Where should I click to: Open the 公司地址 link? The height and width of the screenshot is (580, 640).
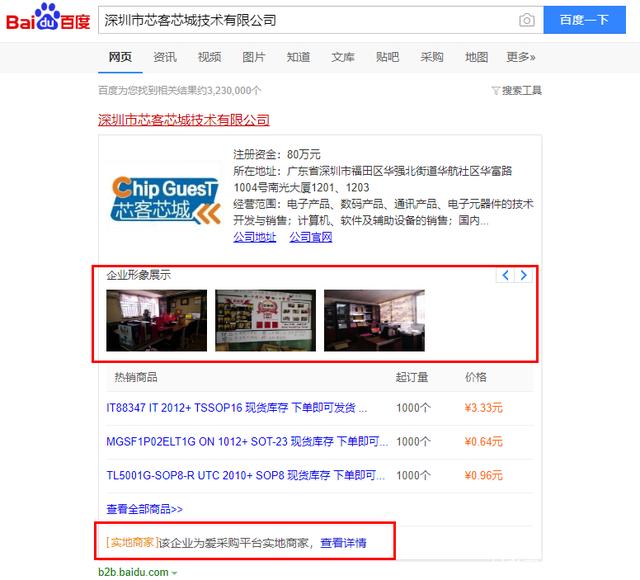point(255,237)
